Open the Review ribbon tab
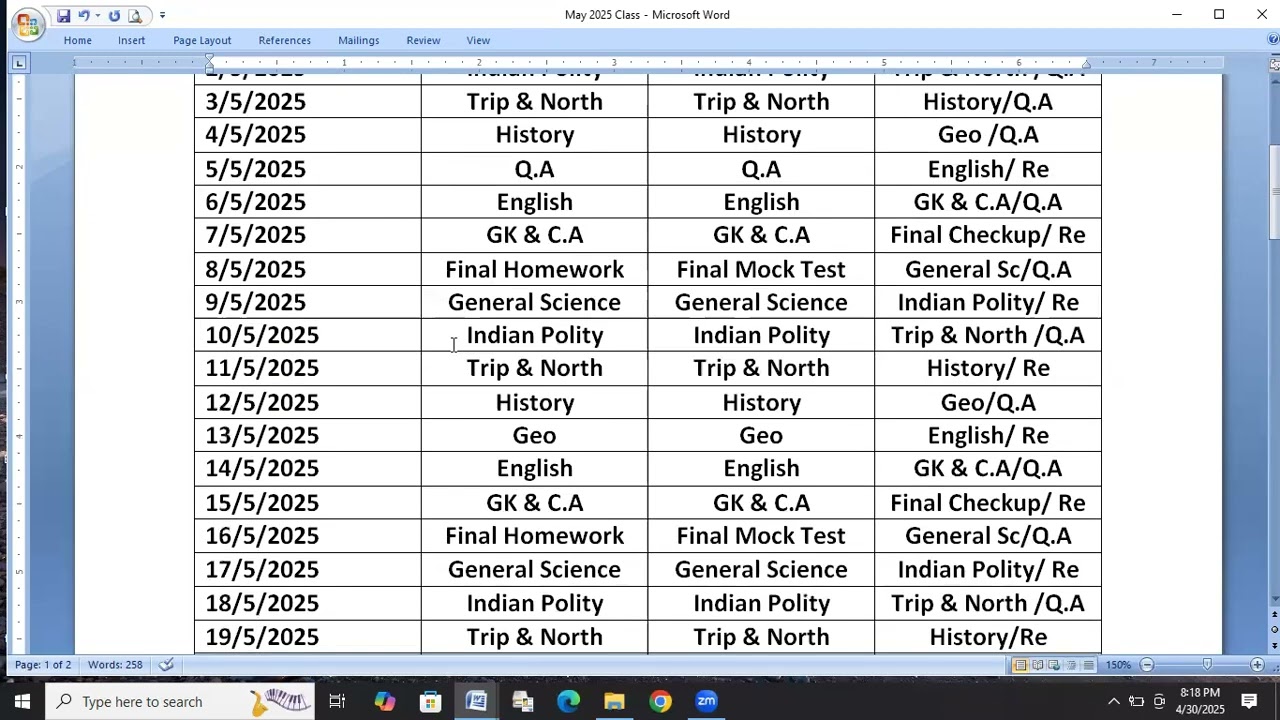Viewport: 1280px width, 720px height. (423, 40)
